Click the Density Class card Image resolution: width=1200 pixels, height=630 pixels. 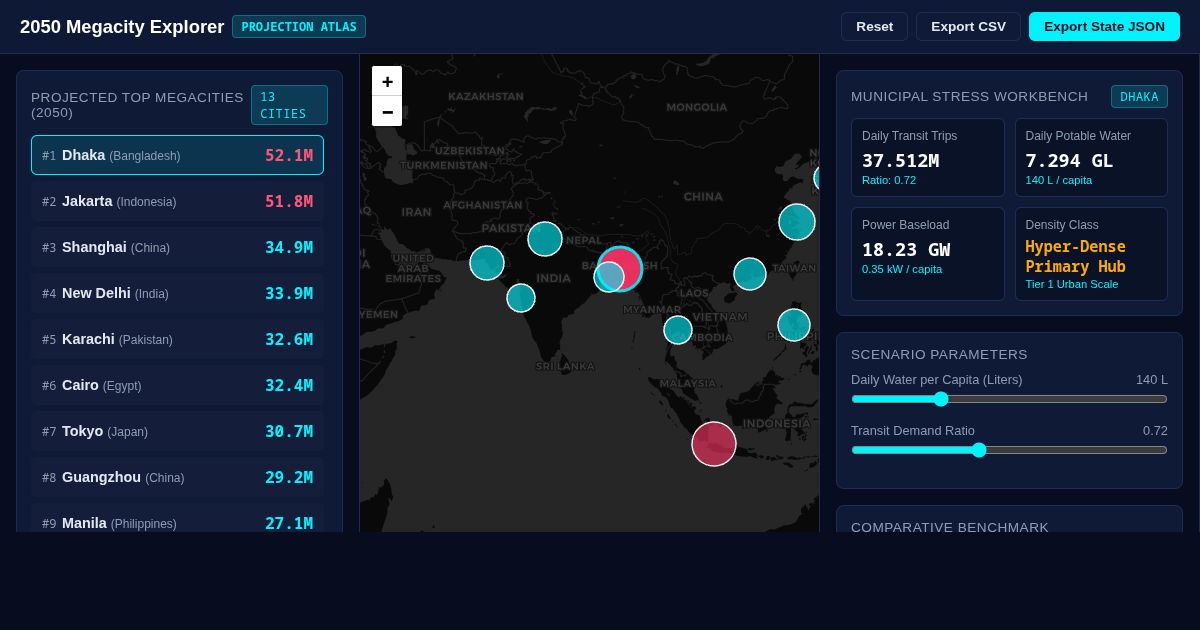1091,254
